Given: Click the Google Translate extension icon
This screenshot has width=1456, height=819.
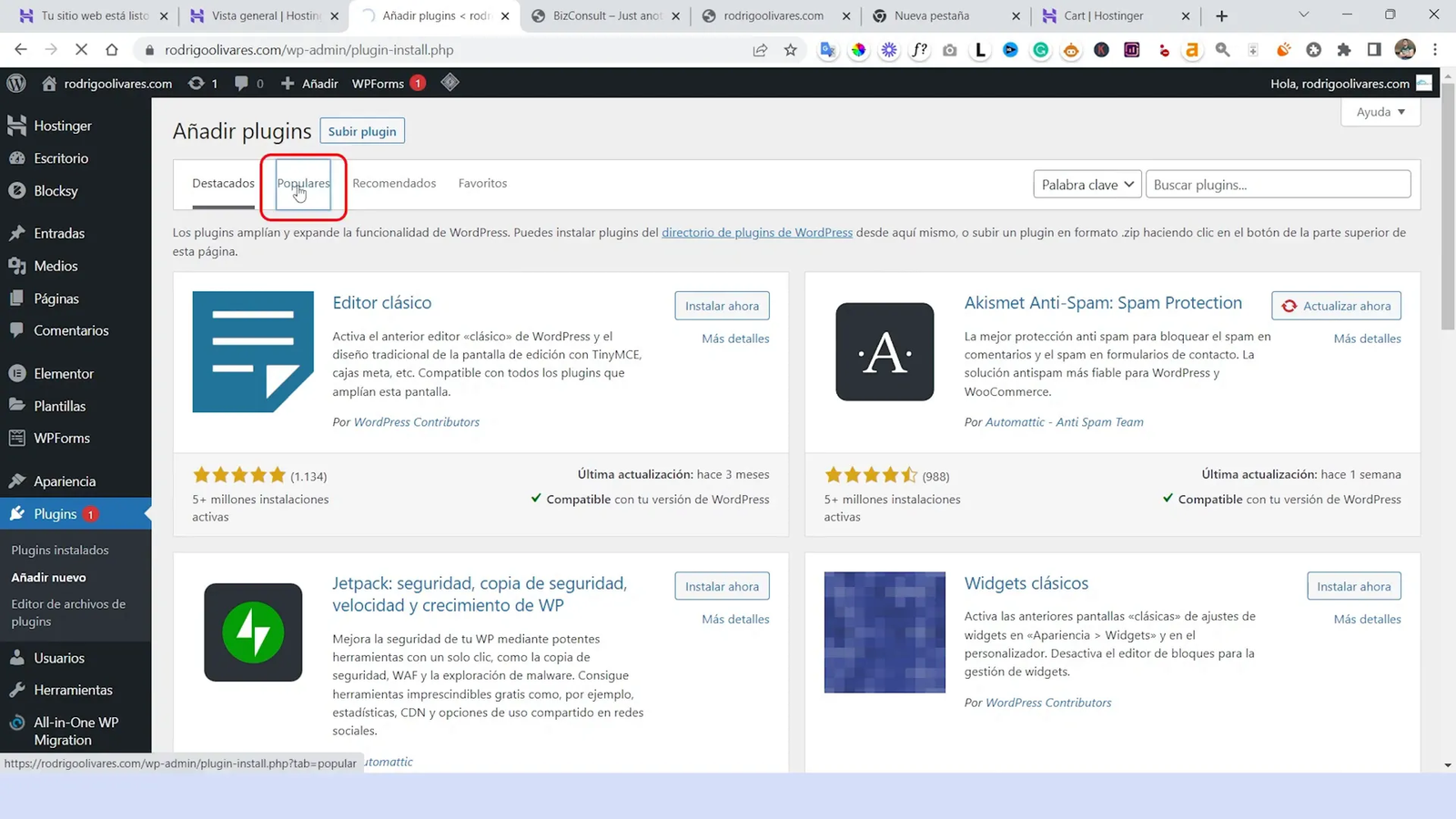Looking at the screenshot, I should [x=827, y=50].
